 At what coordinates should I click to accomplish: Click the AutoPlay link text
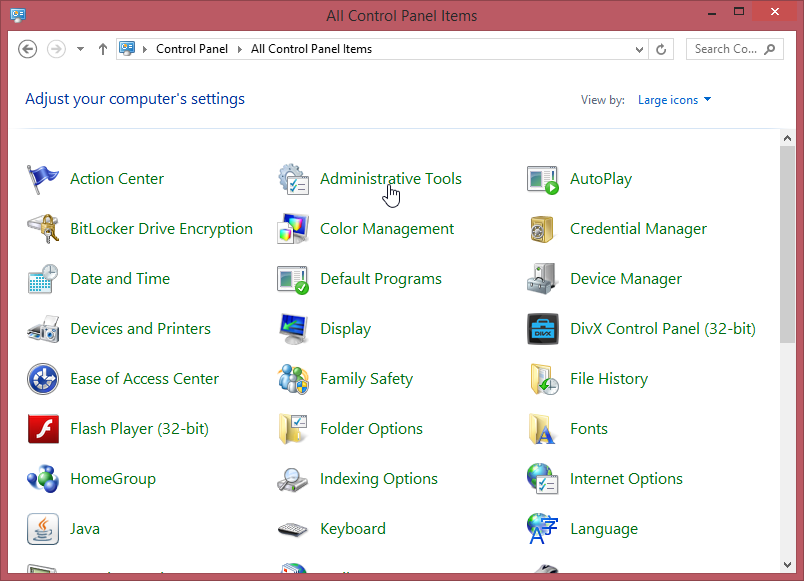tap(601, 179)
